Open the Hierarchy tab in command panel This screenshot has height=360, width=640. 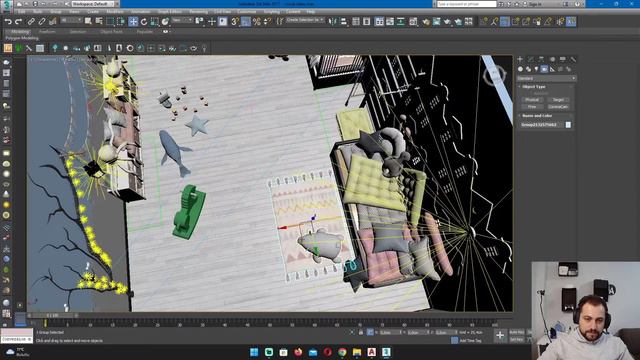tap(541, 59)
